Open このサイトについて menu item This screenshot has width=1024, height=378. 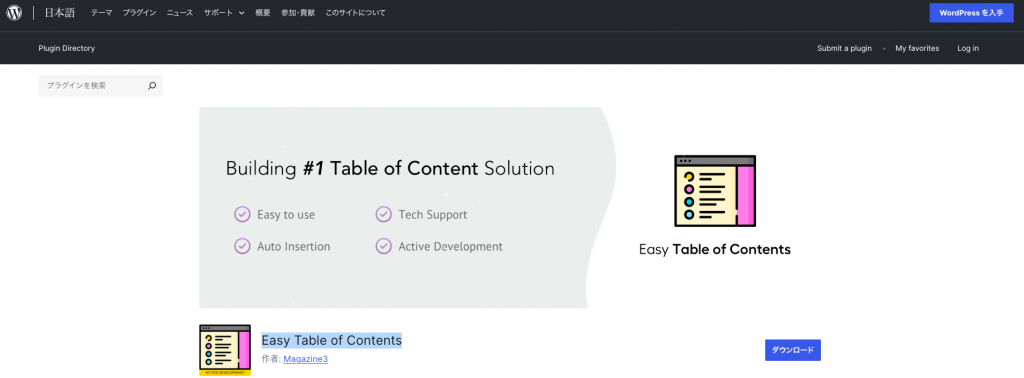click(x=355, y=13)
